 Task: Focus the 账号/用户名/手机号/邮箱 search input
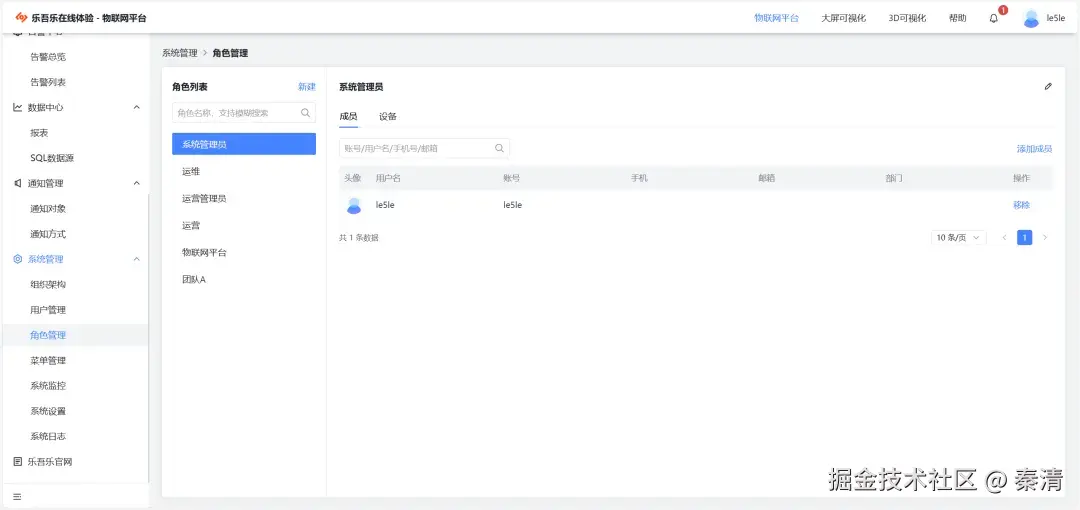(424, 148)
